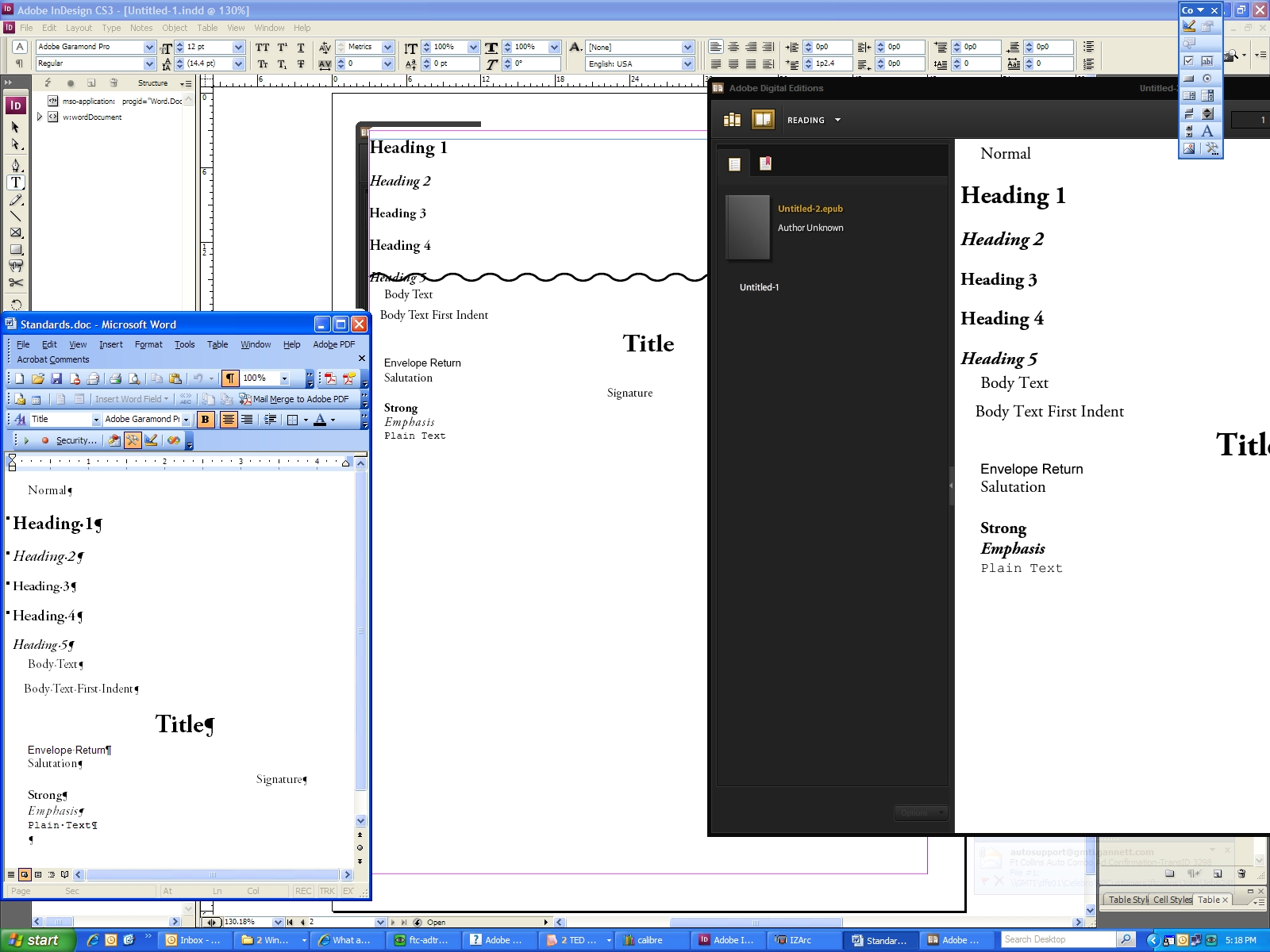This screenshot has width=1270, height=952.
Task: Toggle Design Mode in Control Toolbox
Action: pos(1189,25)
